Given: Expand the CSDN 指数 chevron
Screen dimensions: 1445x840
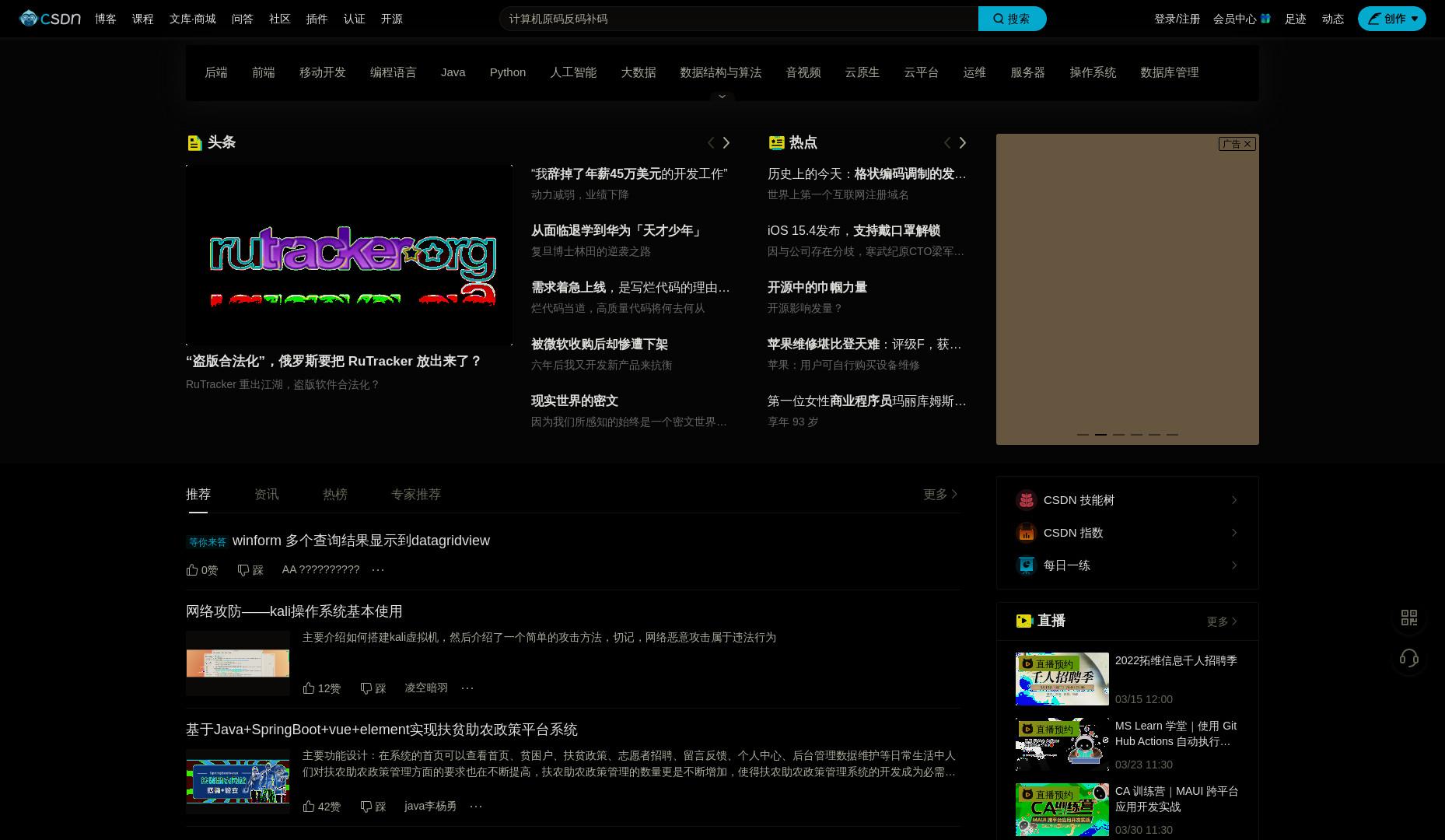Looking at the screenshot, I should tap(1234, 533).
